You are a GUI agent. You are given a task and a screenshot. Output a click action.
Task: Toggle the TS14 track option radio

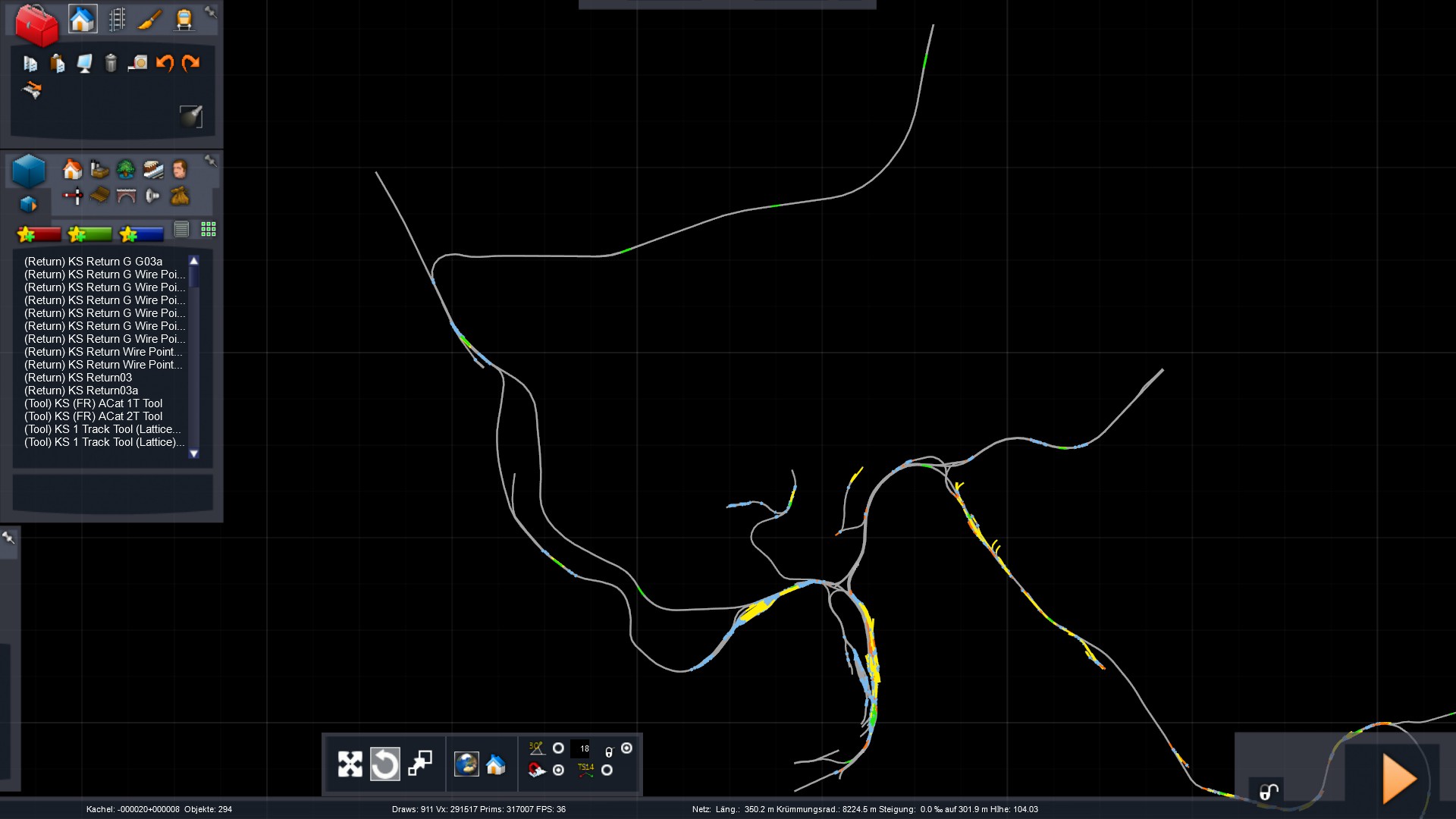[x=607, y=770]
